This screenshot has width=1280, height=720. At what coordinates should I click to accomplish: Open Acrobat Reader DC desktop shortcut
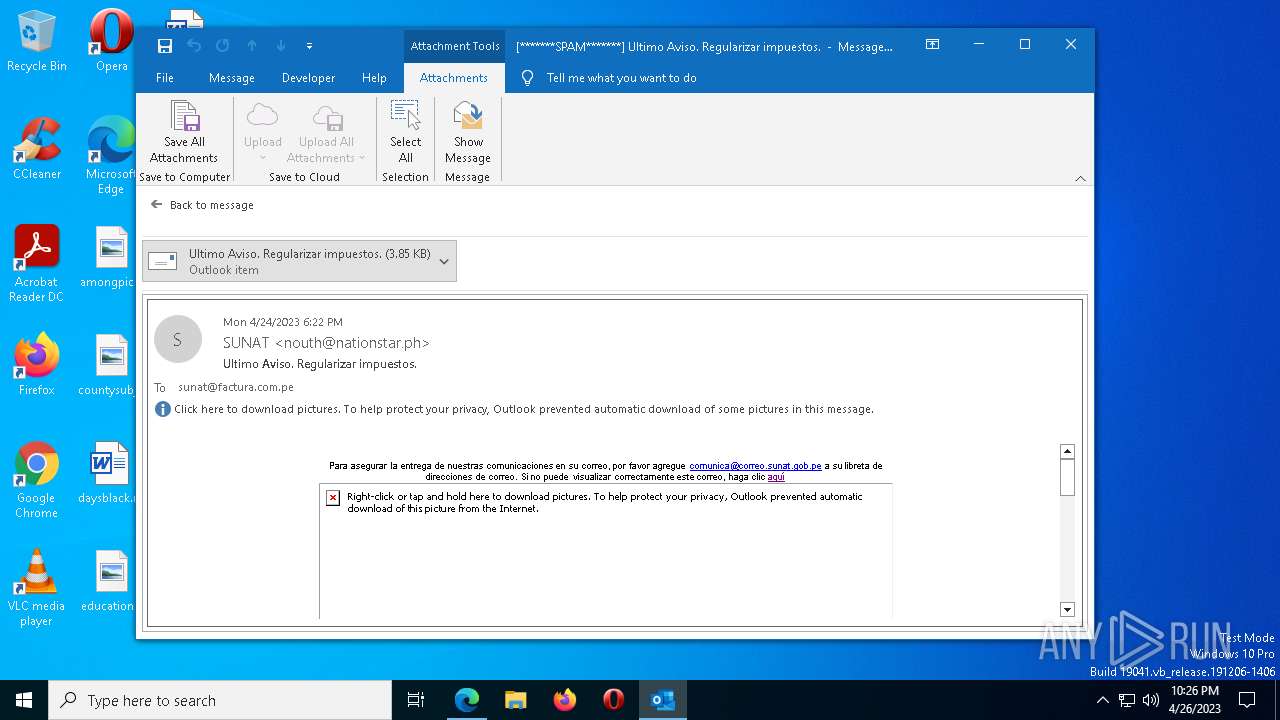click(37, 264)
